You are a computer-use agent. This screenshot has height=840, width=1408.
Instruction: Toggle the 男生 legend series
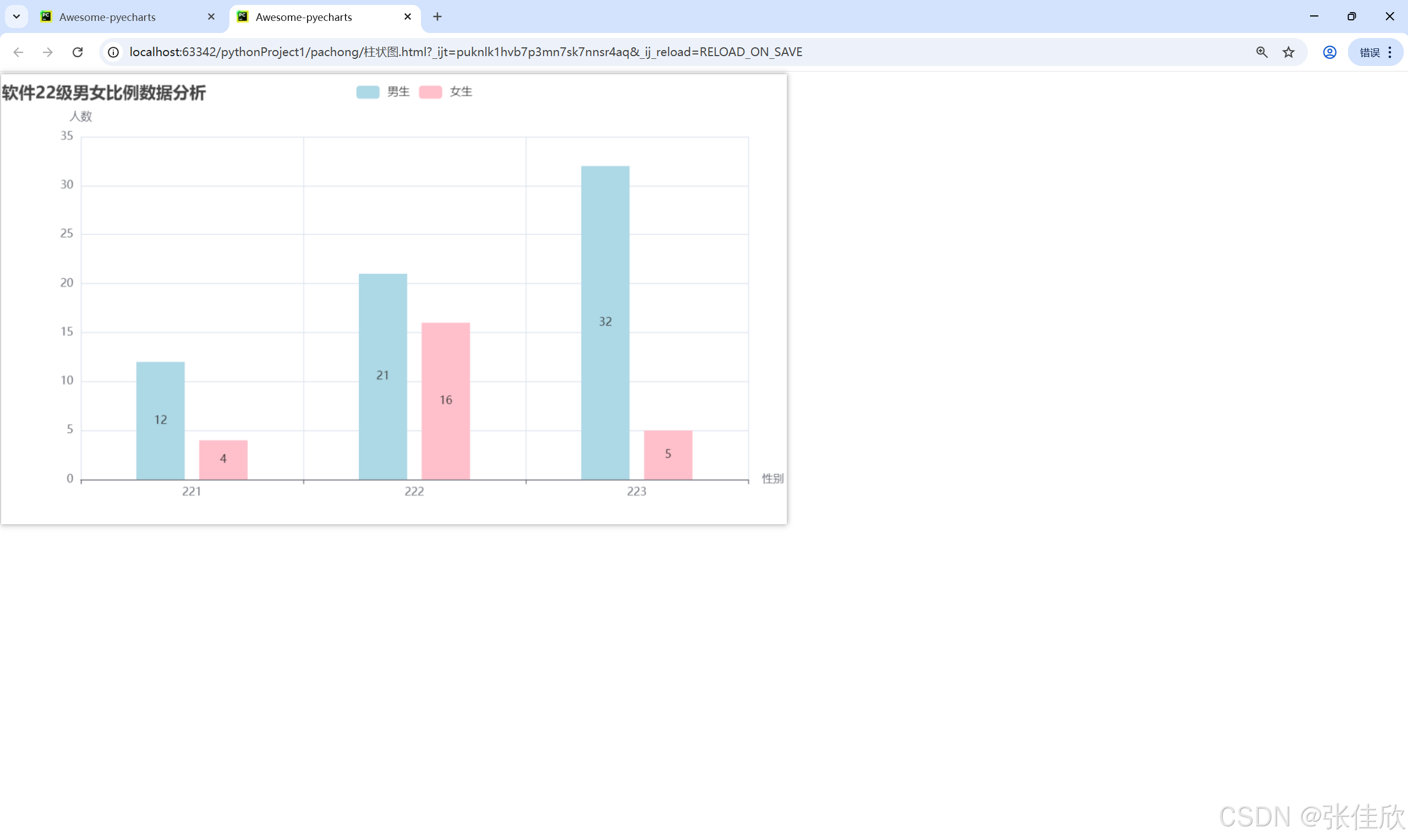[x=397, y=92]
